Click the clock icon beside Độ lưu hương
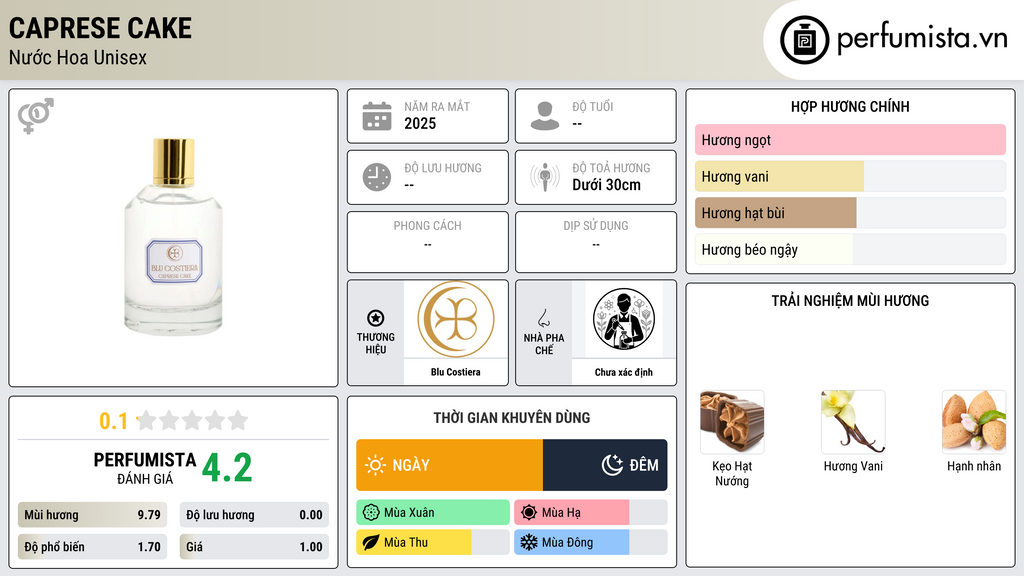Image resolution: width=1024 pixels, height=576 pixels. pyautogui.click(x=377, y=177)
